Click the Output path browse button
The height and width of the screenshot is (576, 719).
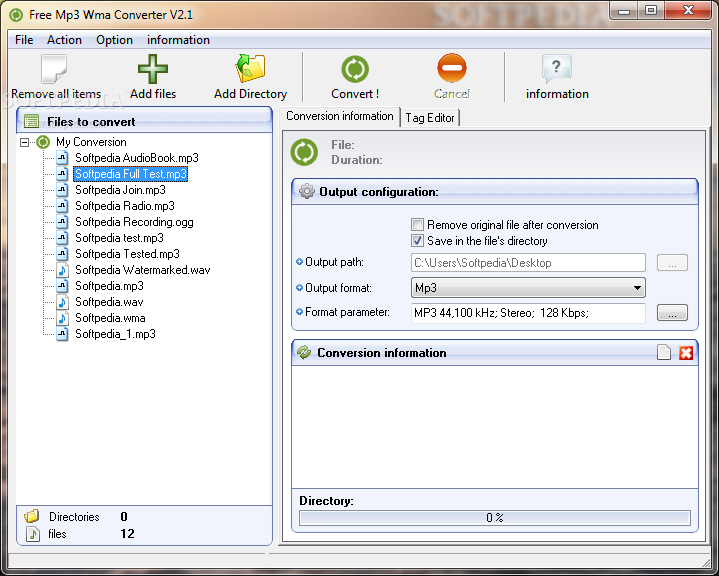(672, 263)
